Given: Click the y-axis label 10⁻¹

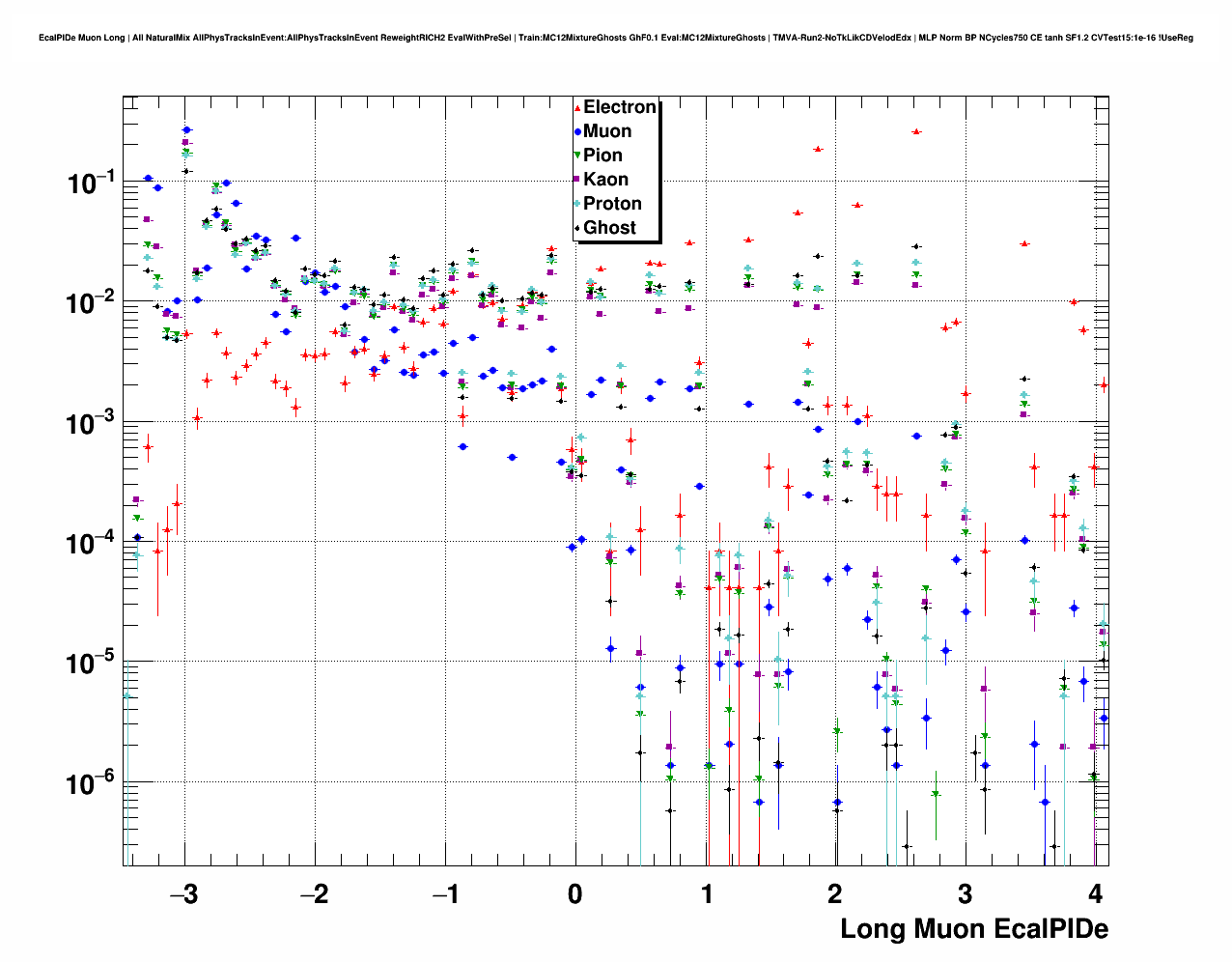Looking at the screenshot, I should coord(92,182).
